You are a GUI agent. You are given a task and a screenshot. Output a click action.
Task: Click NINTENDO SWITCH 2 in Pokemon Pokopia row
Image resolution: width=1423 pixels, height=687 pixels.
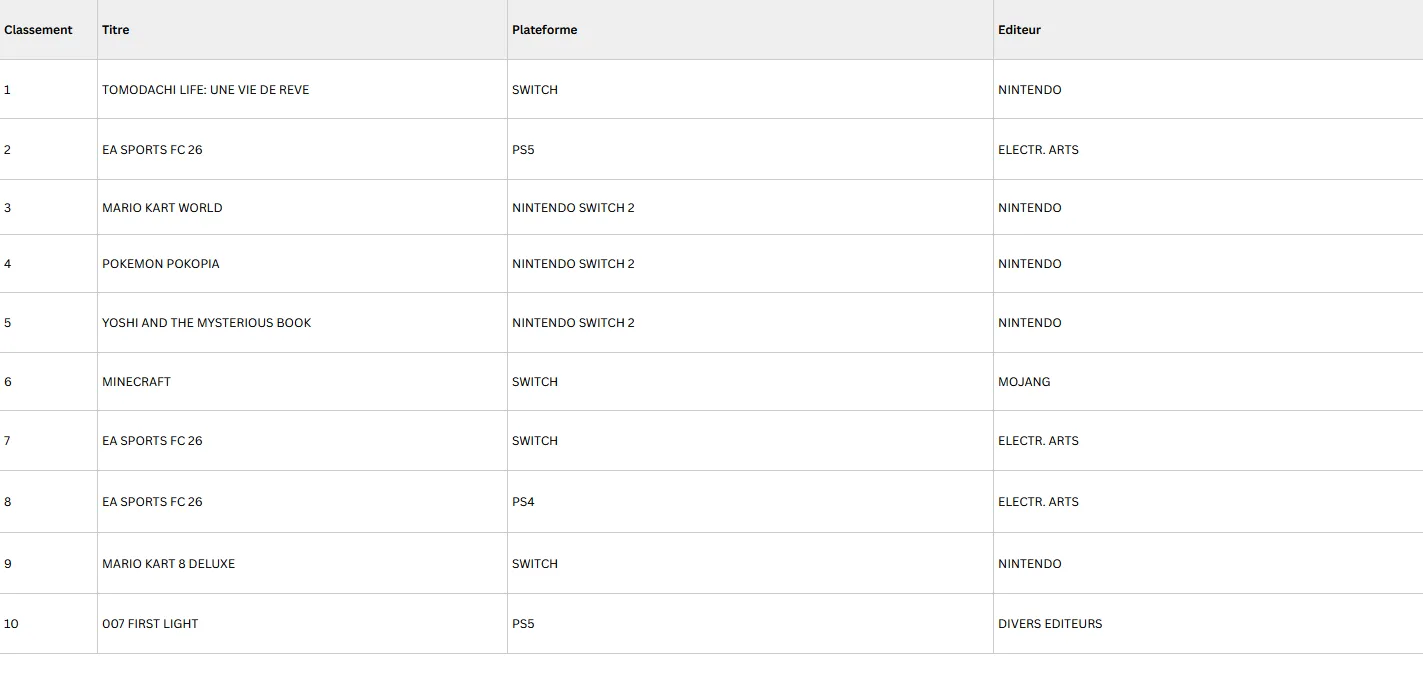coord(573,264)
